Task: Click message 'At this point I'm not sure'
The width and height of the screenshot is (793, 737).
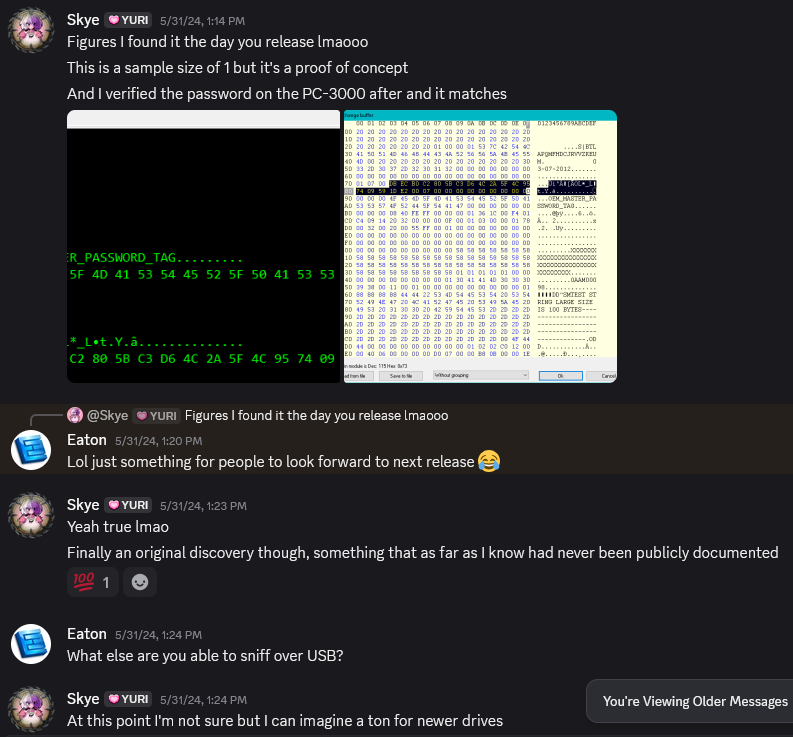Action: pyautogui.click(x=285, y=720)
